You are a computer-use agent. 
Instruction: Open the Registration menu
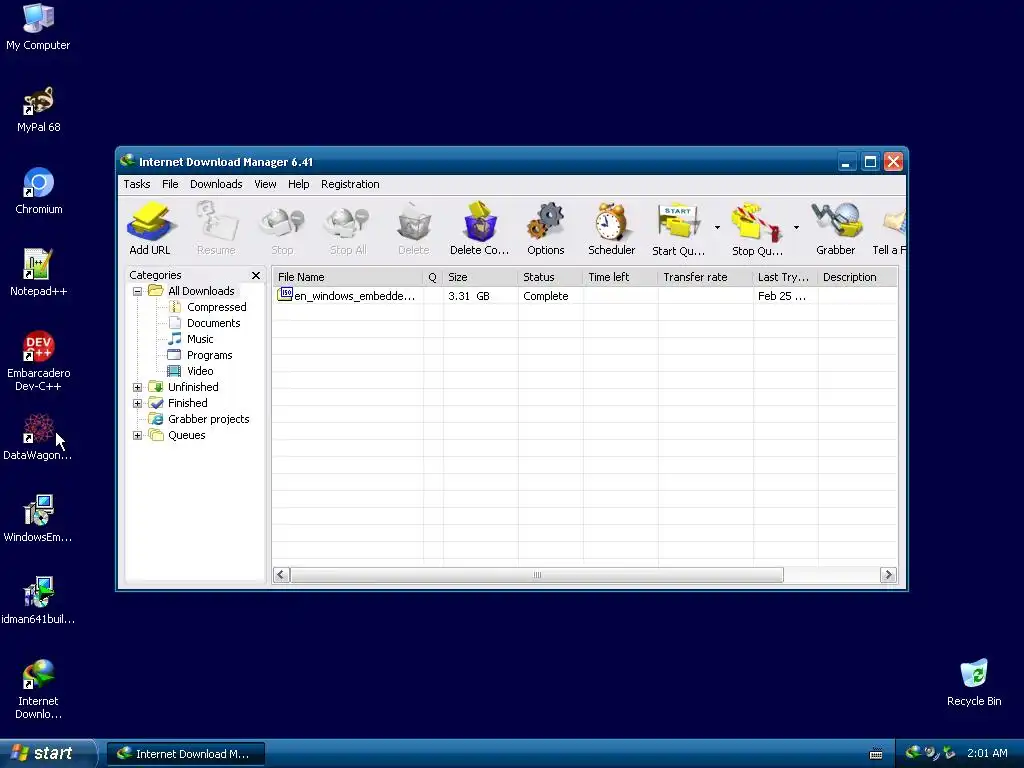(350, 184)
